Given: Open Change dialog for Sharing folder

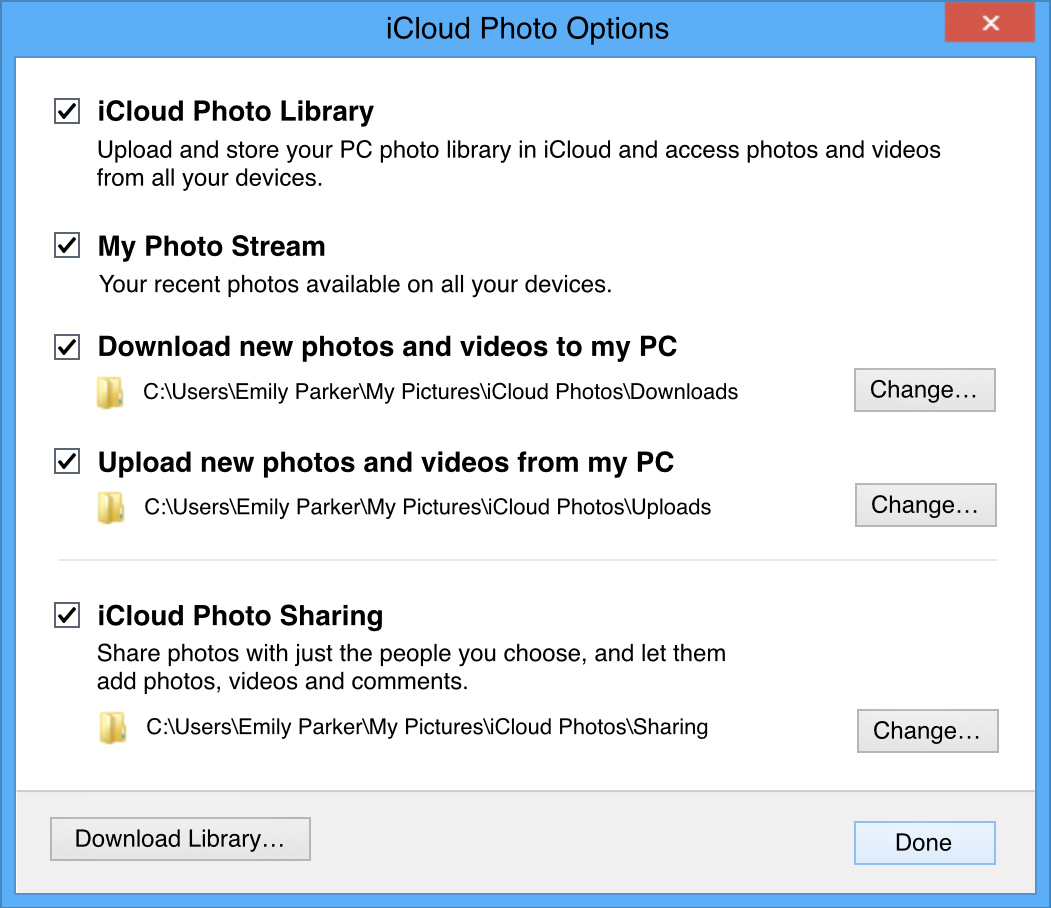Looking at the screenshot, I should [x=927, y=731].
